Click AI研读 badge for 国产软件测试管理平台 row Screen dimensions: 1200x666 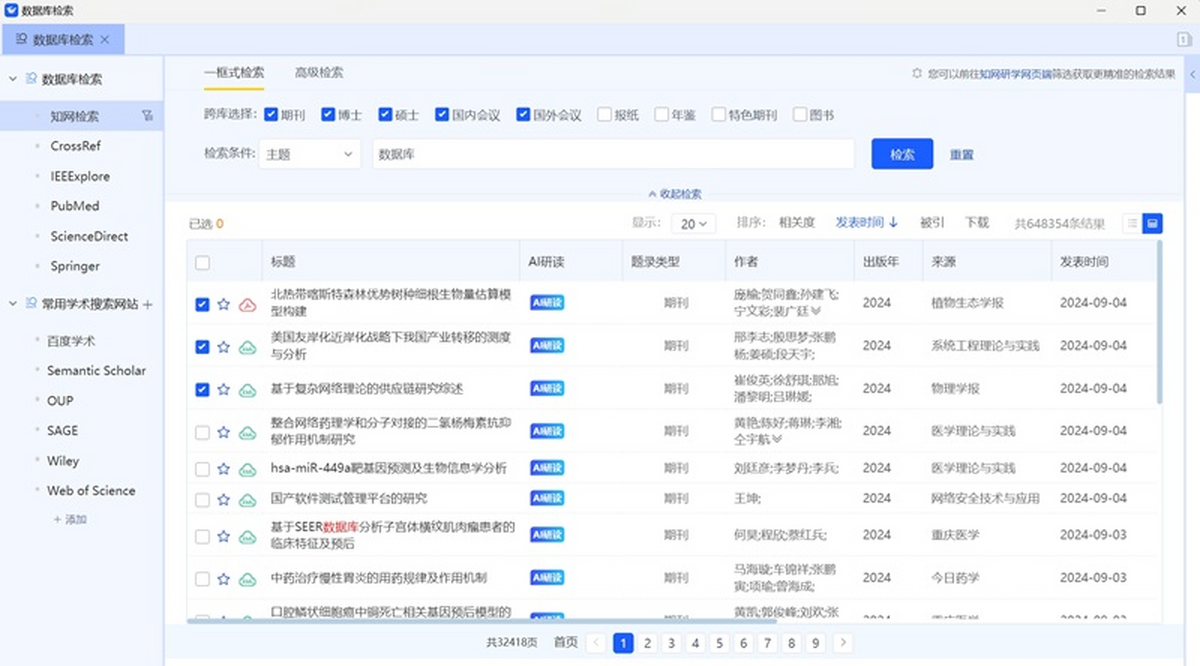(547, 498)
